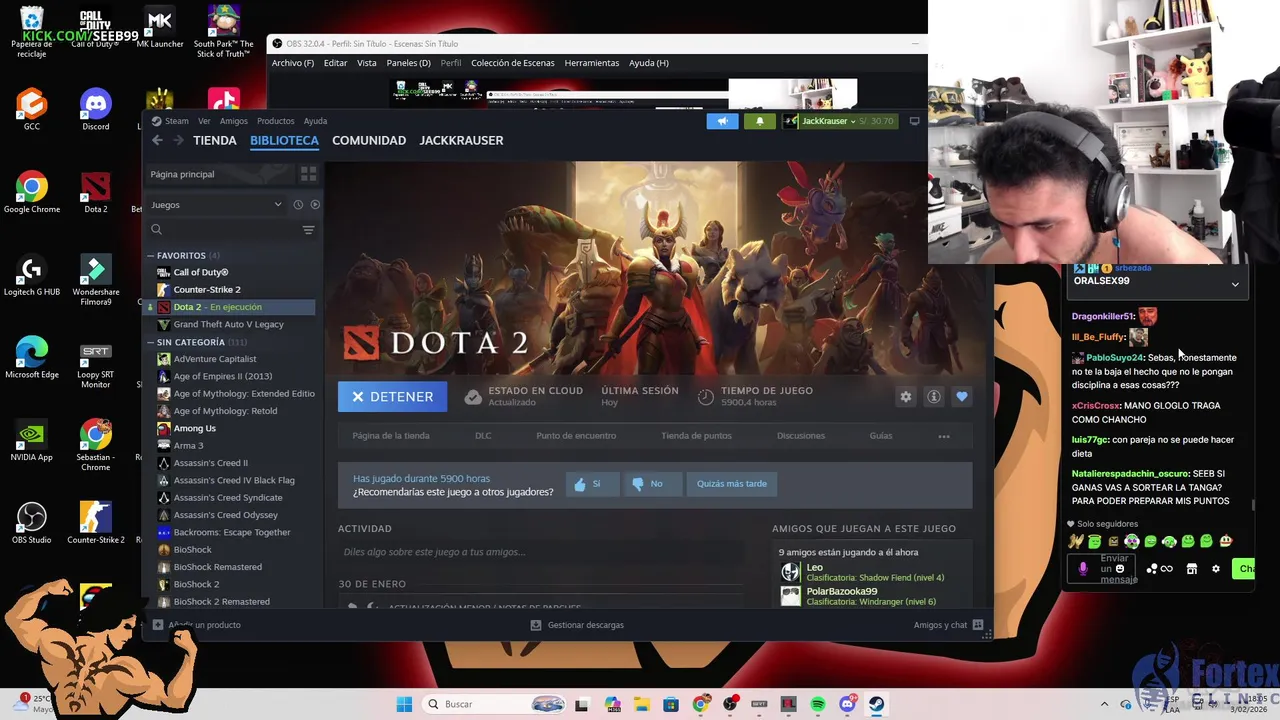Open Colección de Escenas menu in OBS
Image resolution: width=1280 pixels, height=720 pixels.
513,63
